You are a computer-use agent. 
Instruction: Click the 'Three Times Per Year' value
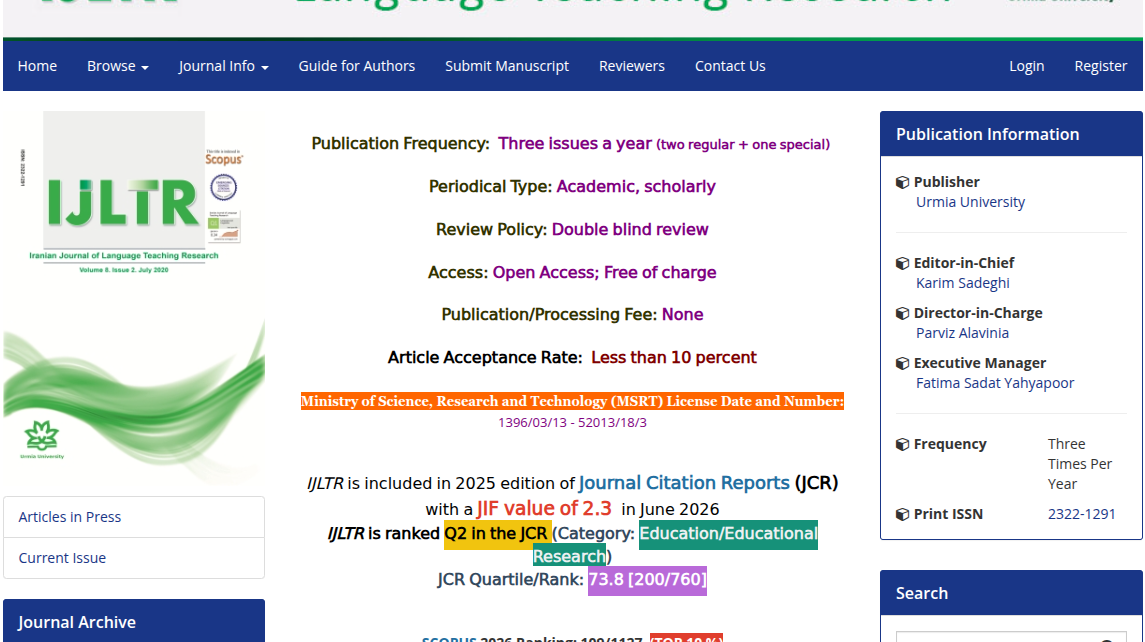[x=1080, y=464]
